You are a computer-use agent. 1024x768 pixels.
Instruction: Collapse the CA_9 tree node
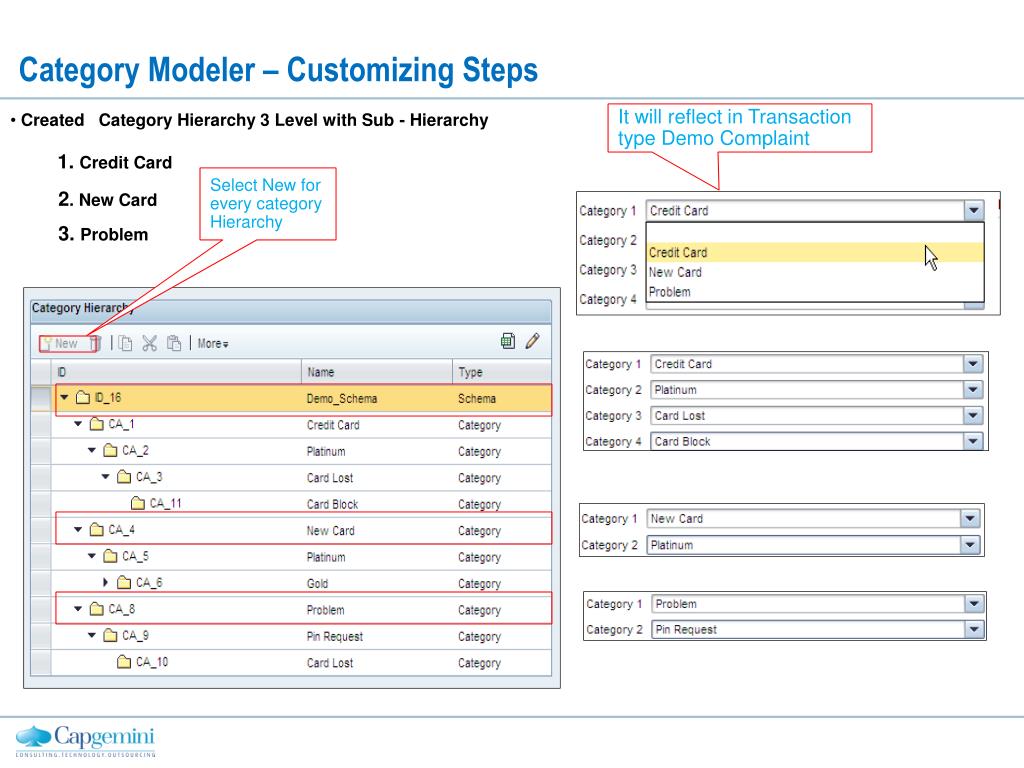pos(91,635)
